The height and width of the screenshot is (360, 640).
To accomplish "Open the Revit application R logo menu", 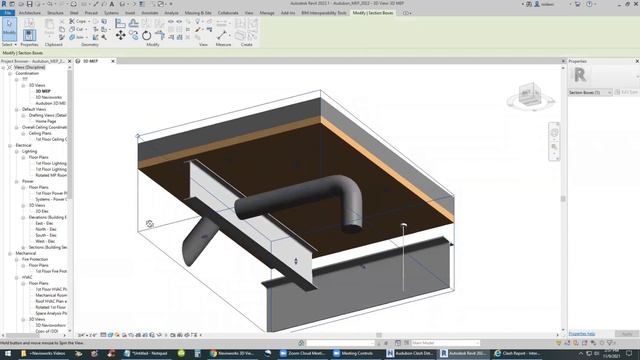I will (x=4, y=4).
